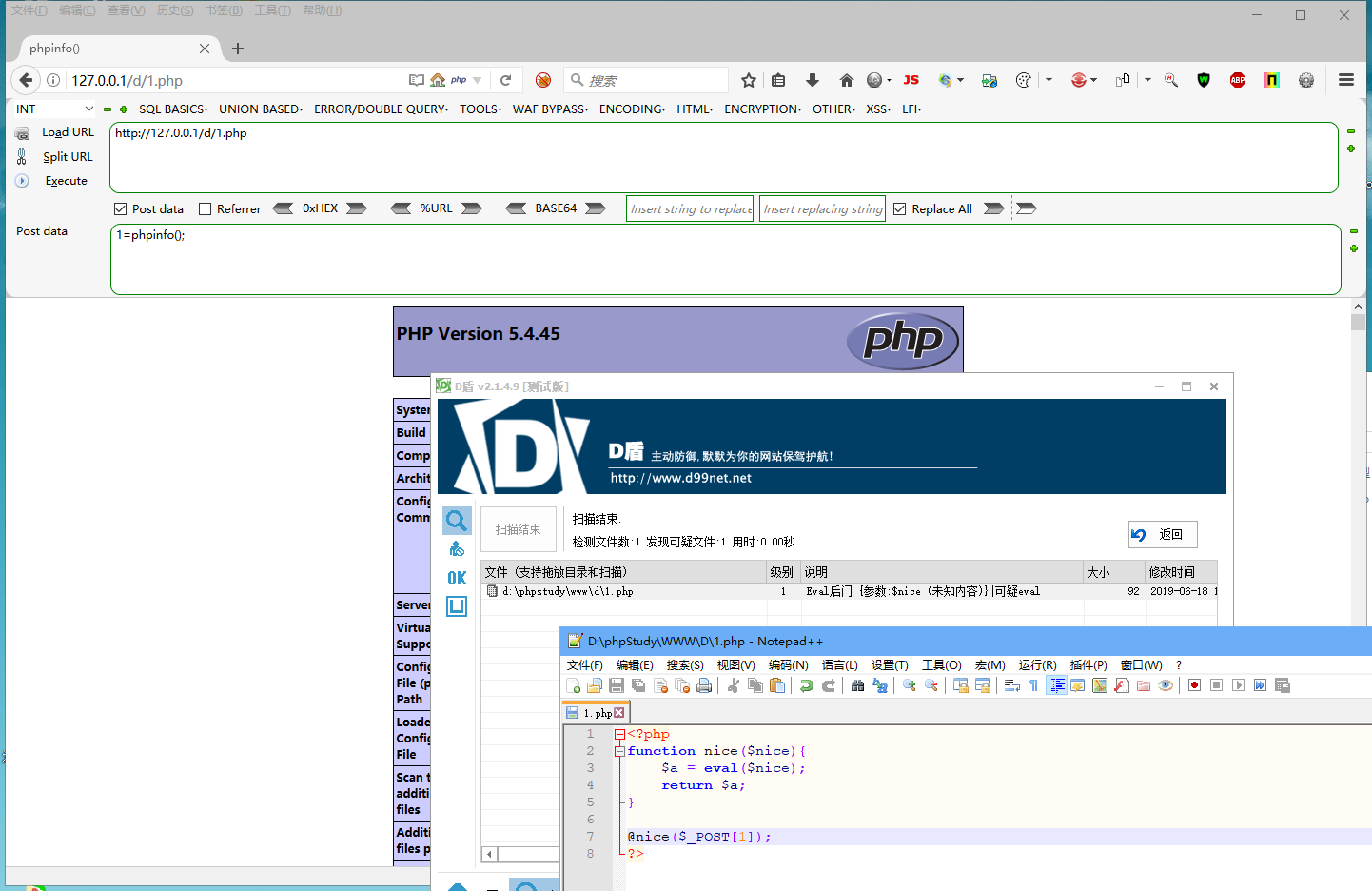Click the HackBar Execute icon
The image size is (1372, 891).
pos(22,181)
